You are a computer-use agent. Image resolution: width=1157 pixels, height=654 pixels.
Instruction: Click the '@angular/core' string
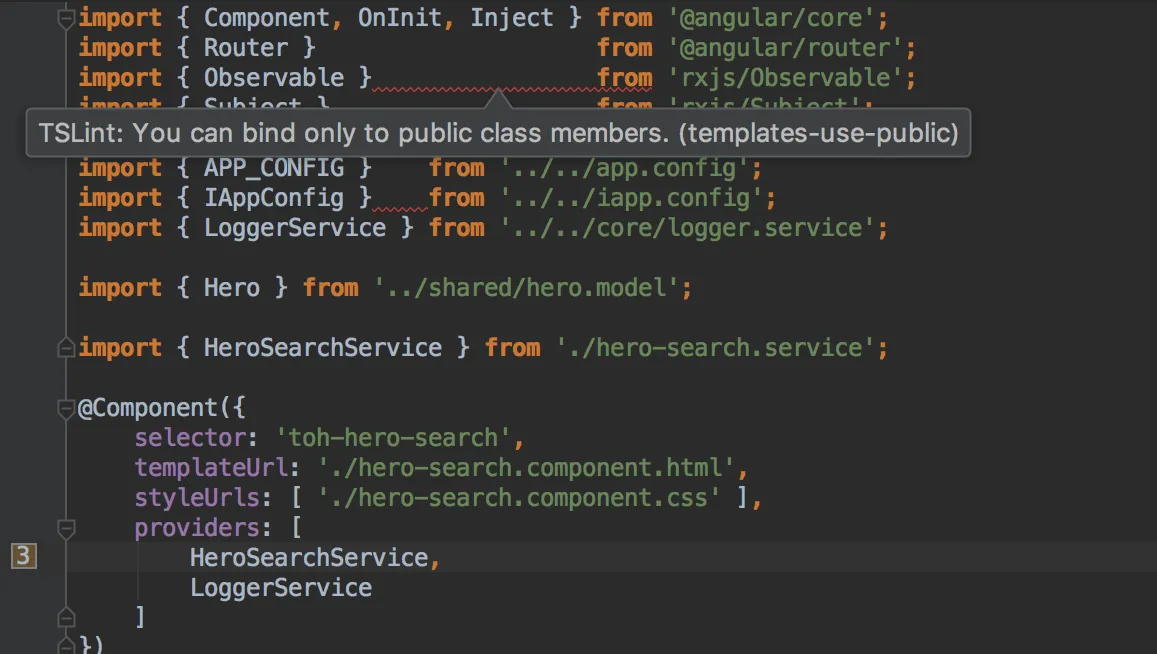click(771, 18)
